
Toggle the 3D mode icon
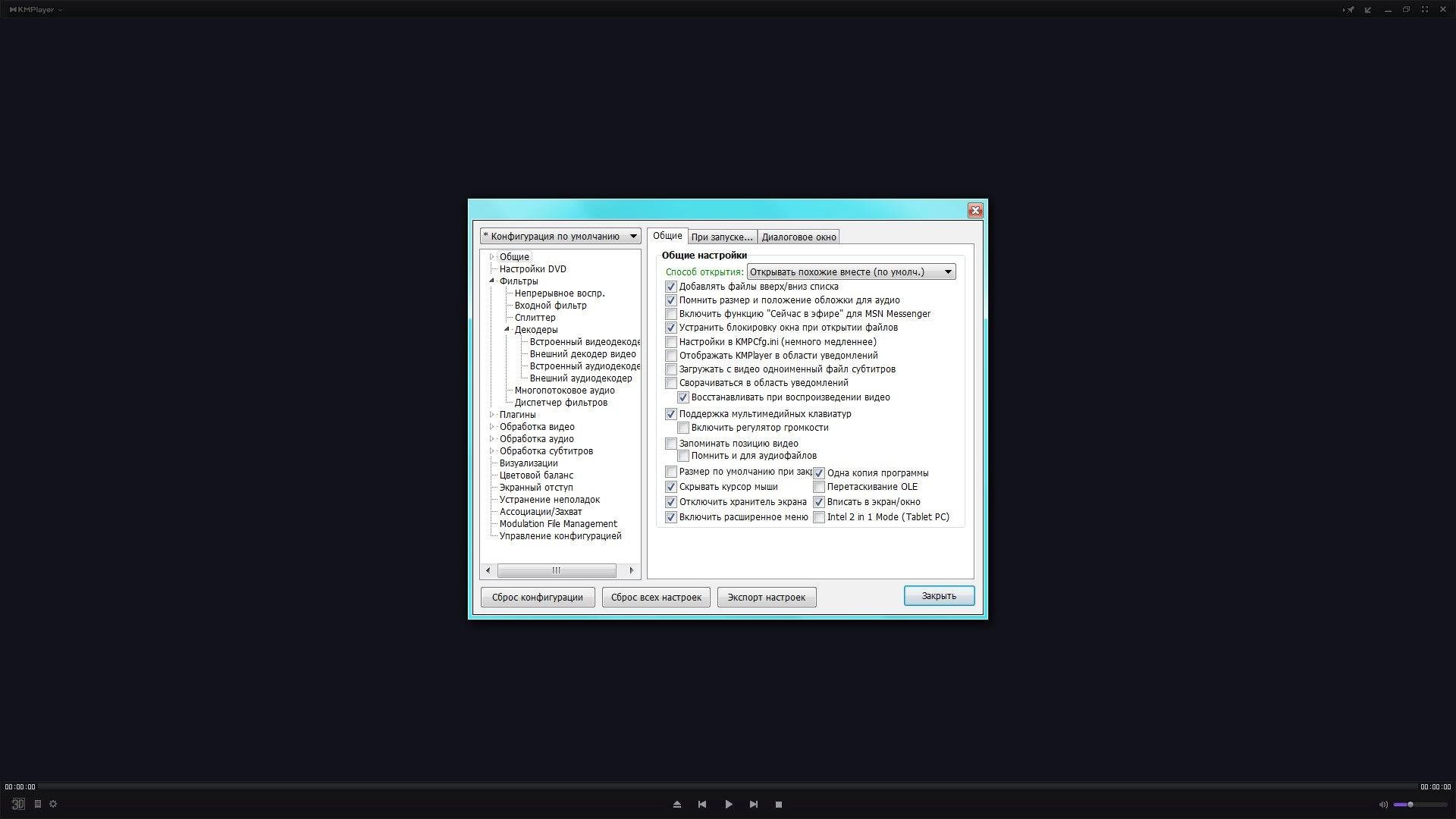(18, 804)
